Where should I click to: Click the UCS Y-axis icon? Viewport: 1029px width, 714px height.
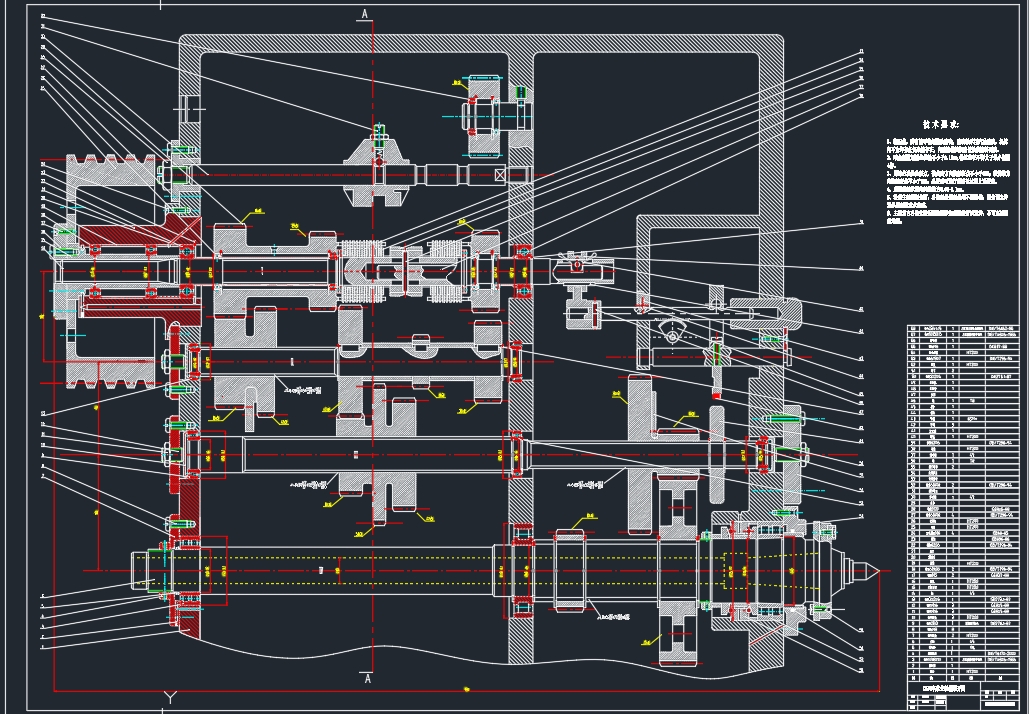point(170,698)
